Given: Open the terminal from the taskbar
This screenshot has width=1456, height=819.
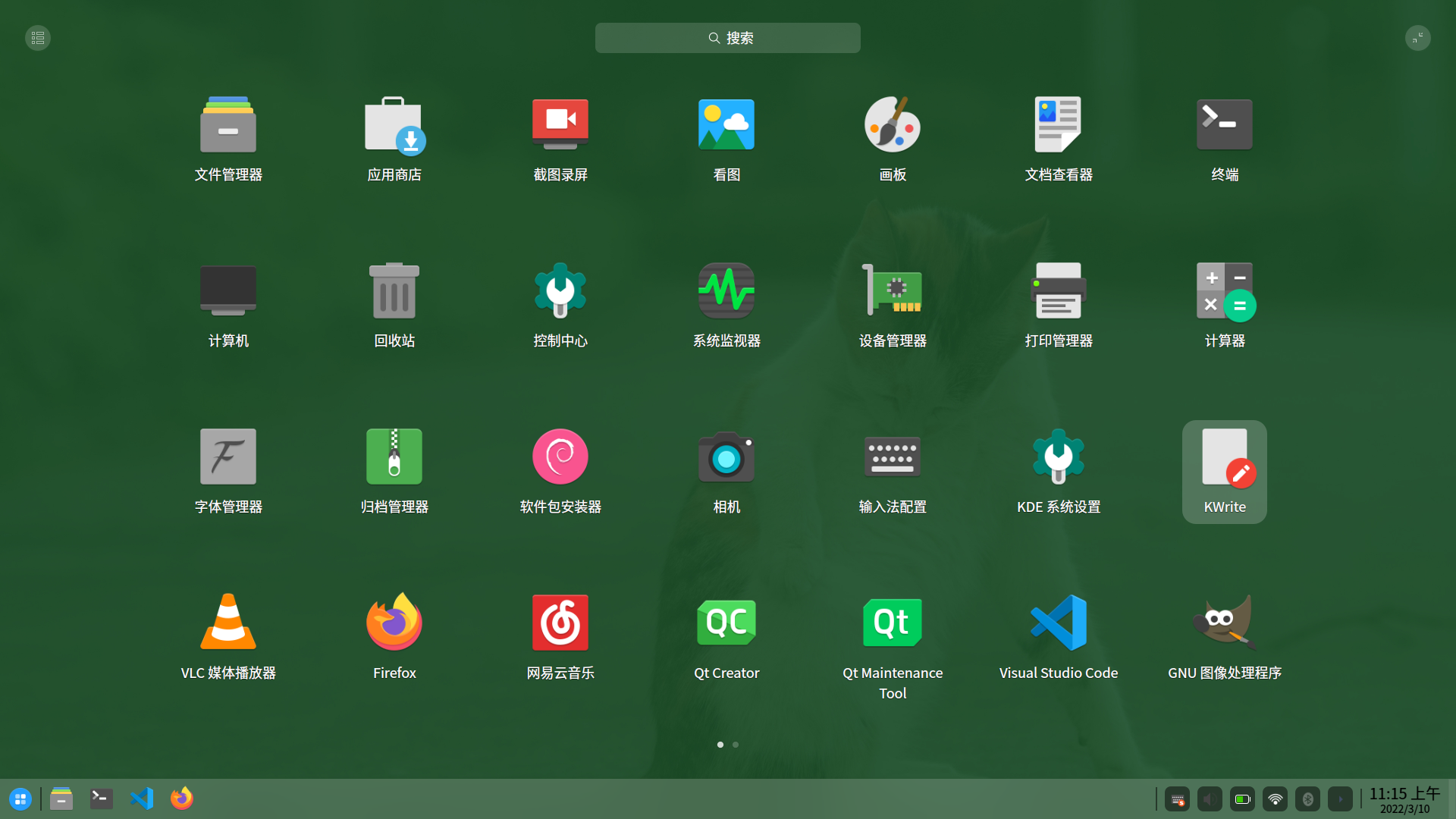Looking at the screenshot, I should 102,799.
